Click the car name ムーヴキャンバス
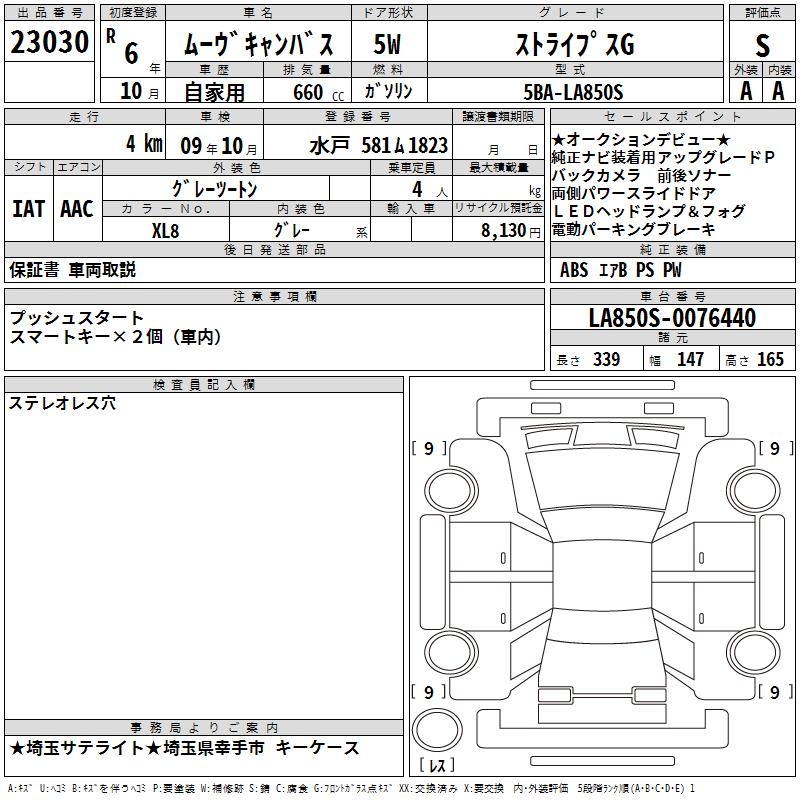This screenshot has height=800, width=800. [x=259, y=46]
